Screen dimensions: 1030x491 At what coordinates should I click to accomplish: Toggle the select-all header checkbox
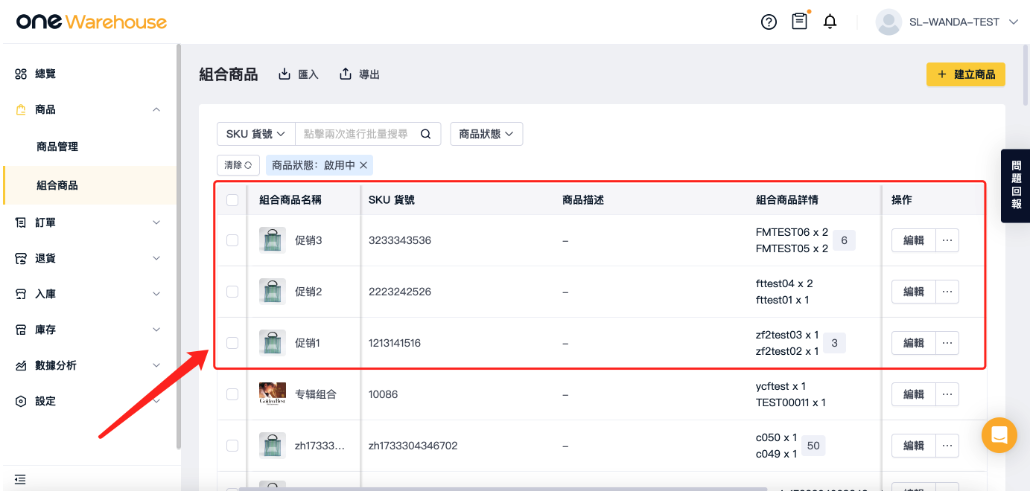[x=232, y=200]
